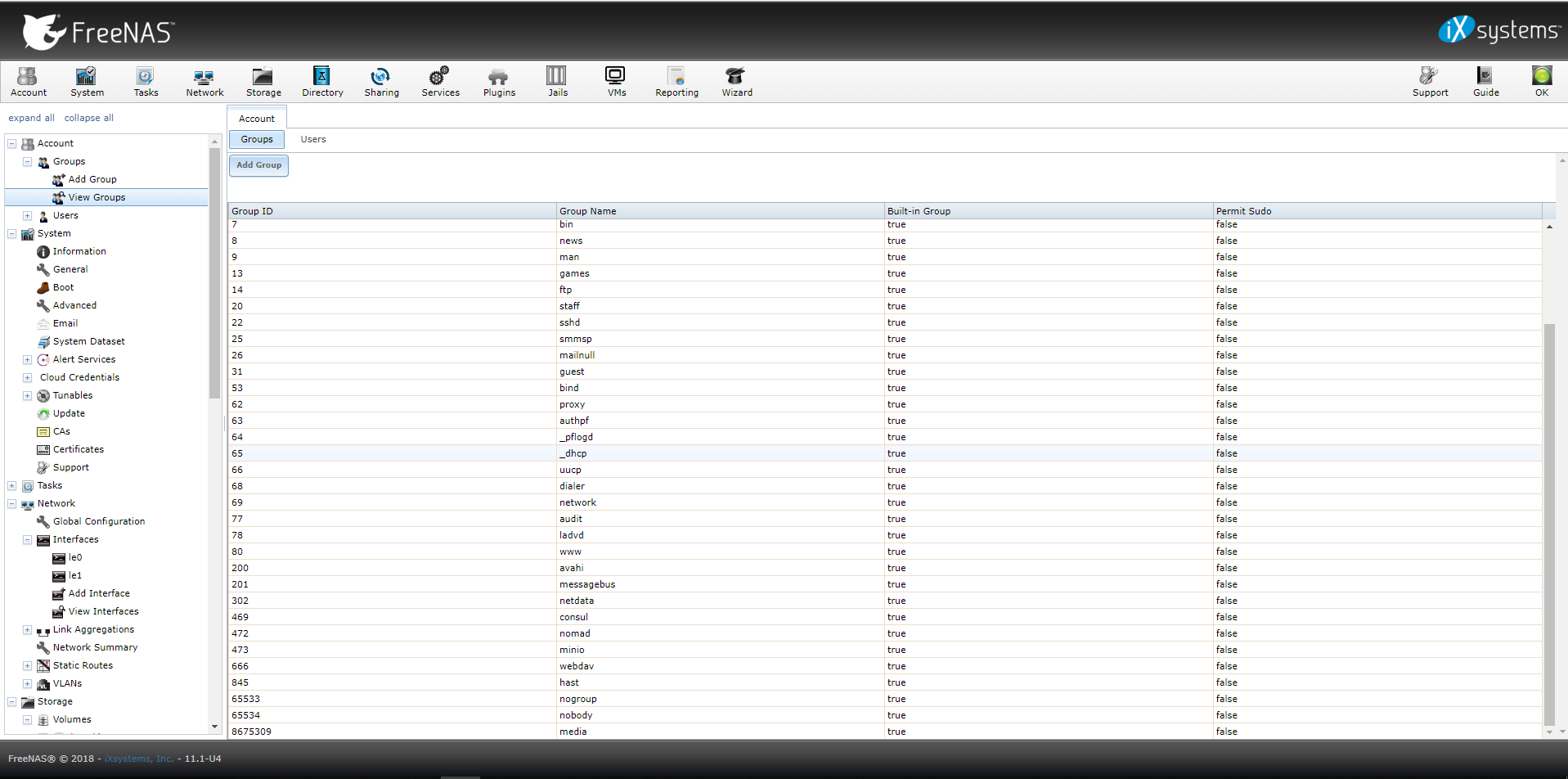Select Information in the System tree
1568x779 pixels.
[x=79, y=251]
